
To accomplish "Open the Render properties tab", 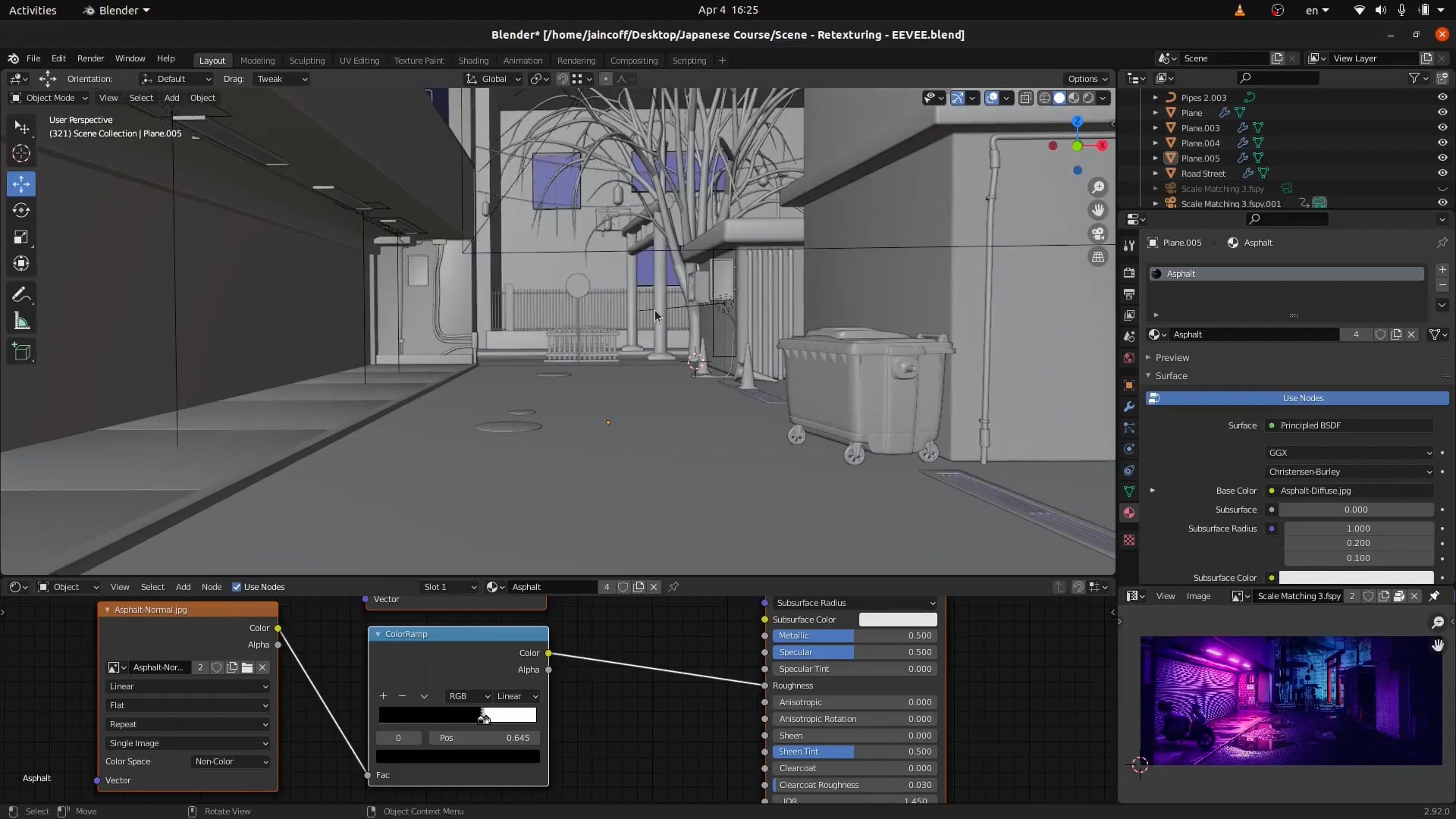I will point(1129,273).
